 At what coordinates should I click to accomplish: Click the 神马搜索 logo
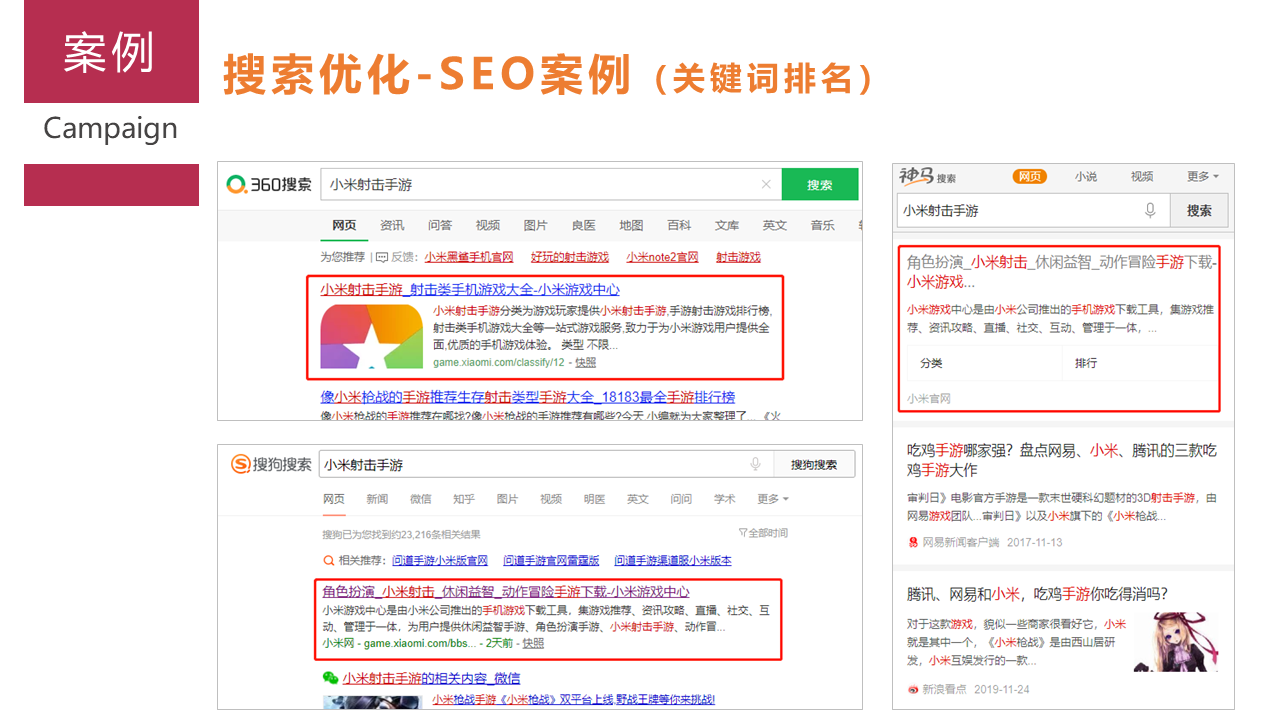click(927, 177)
